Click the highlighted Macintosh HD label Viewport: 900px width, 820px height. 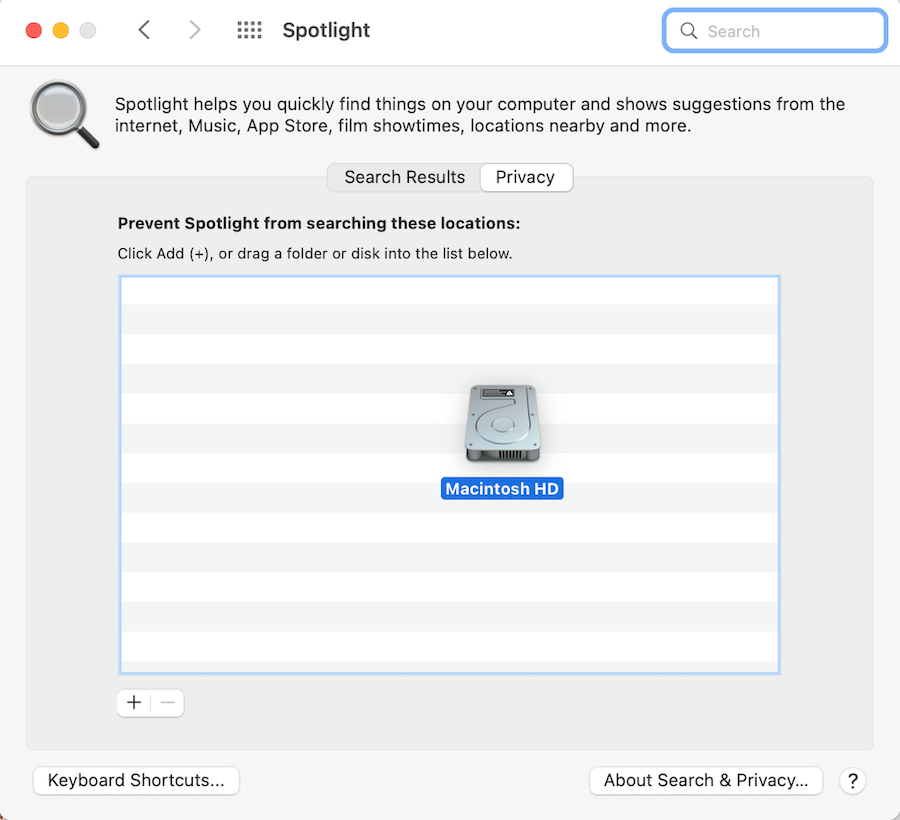(502, 489)
